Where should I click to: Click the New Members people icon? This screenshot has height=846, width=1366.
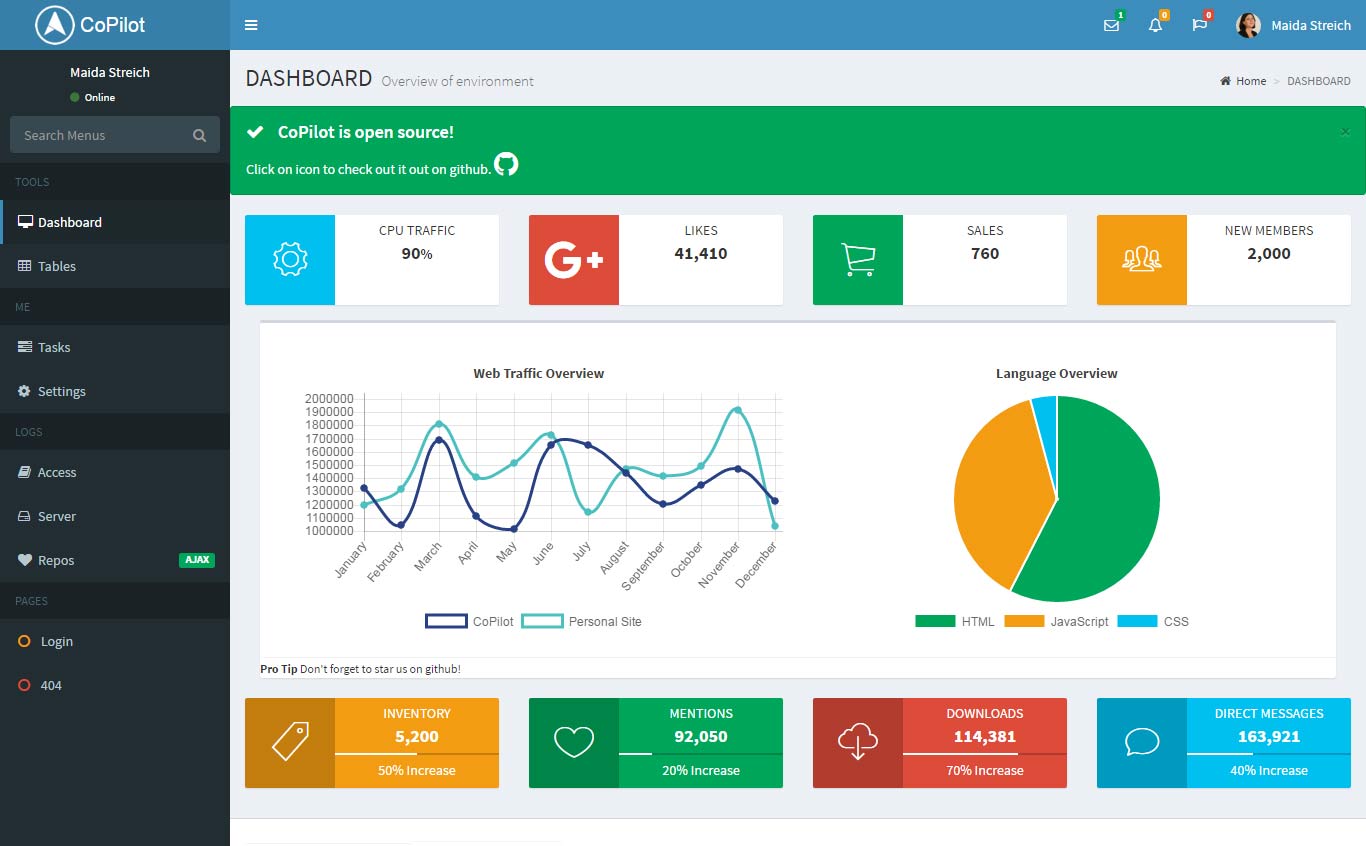pos(1142,260)
